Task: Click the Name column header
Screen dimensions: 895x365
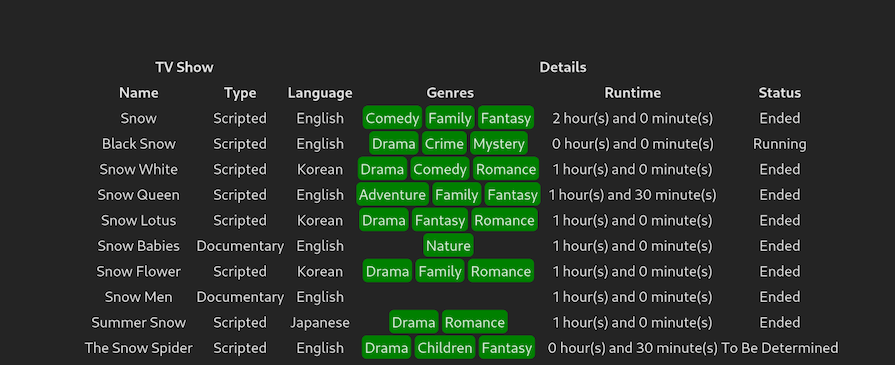Action: (x=139, y=93)
